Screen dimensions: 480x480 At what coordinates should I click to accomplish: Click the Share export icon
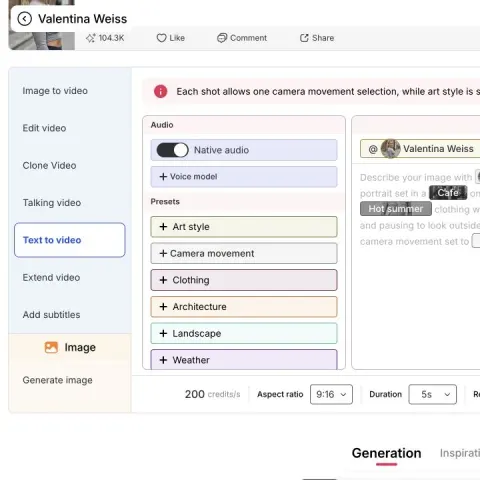(304, 38)
